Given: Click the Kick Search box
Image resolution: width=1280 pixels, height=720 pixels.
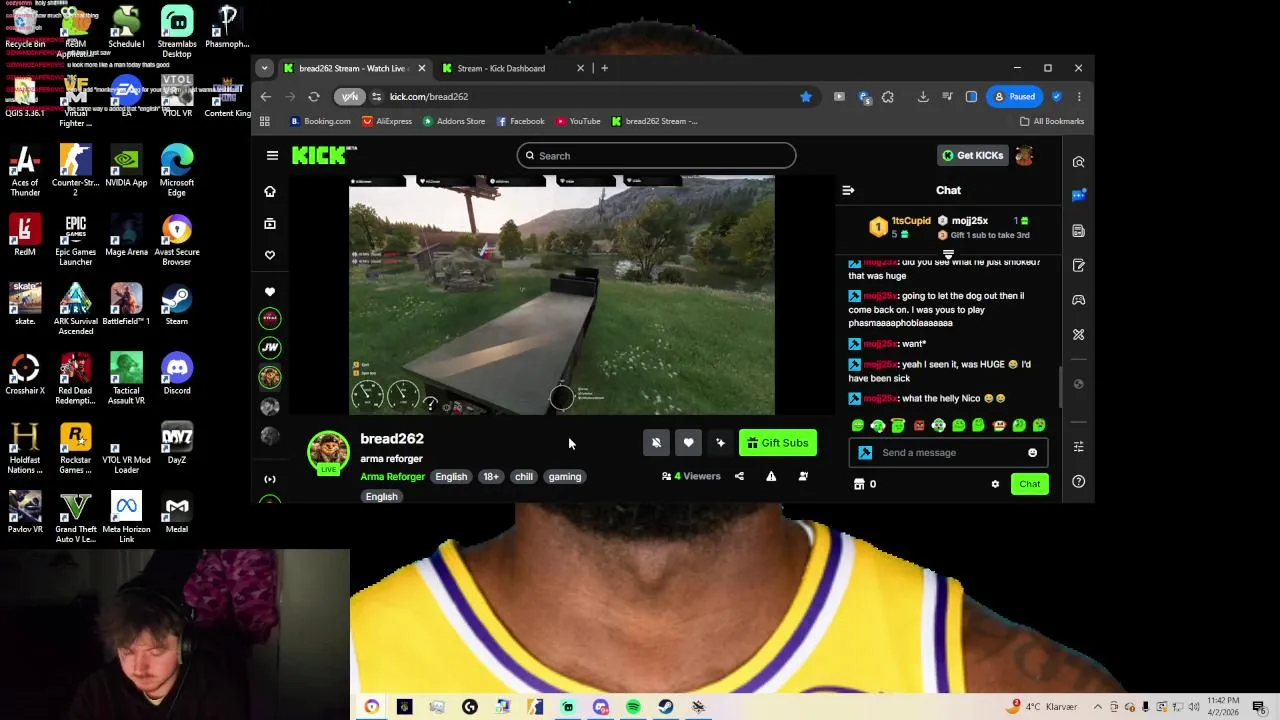Looking at the screenshot, I should 656,155.
